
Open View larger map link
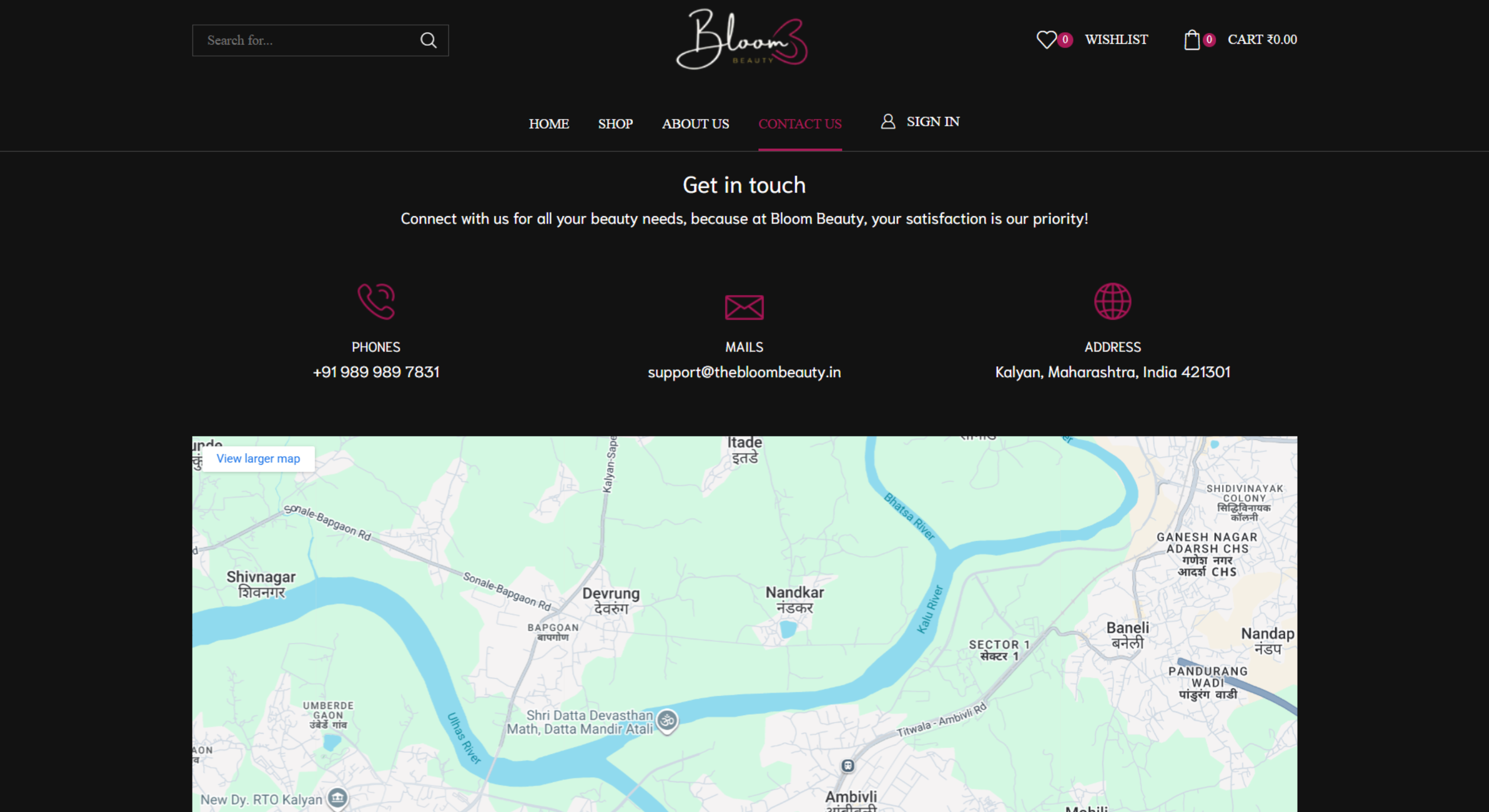pos(259,458)
